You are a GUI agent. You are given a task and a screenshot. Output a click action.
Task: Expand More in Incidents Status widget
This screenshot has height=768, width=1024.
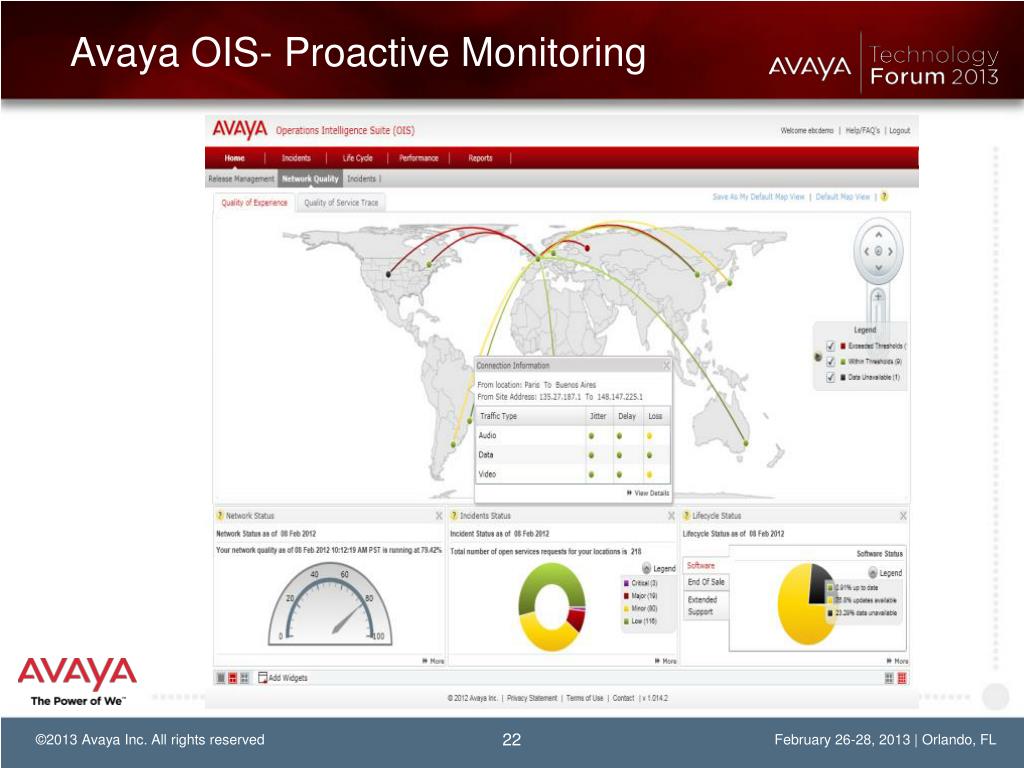point(665,661)
